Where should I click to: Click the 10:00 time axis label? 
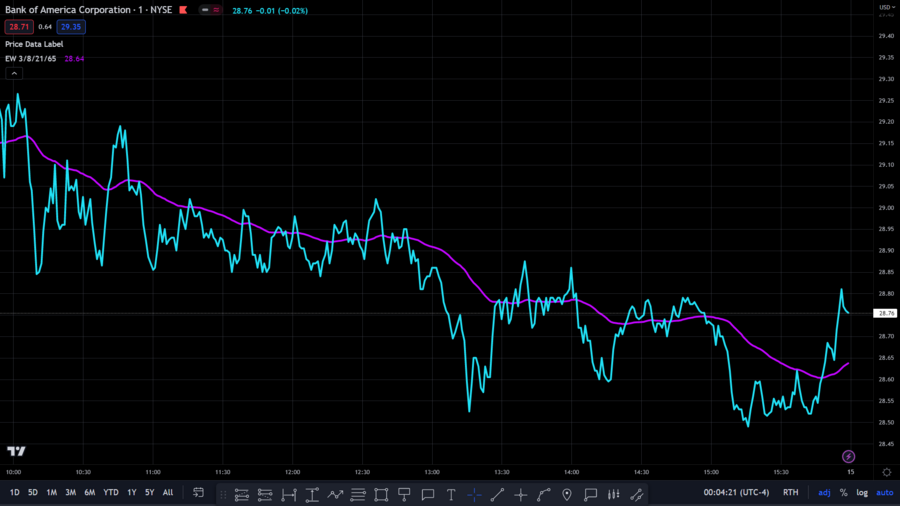pos(13,472)
